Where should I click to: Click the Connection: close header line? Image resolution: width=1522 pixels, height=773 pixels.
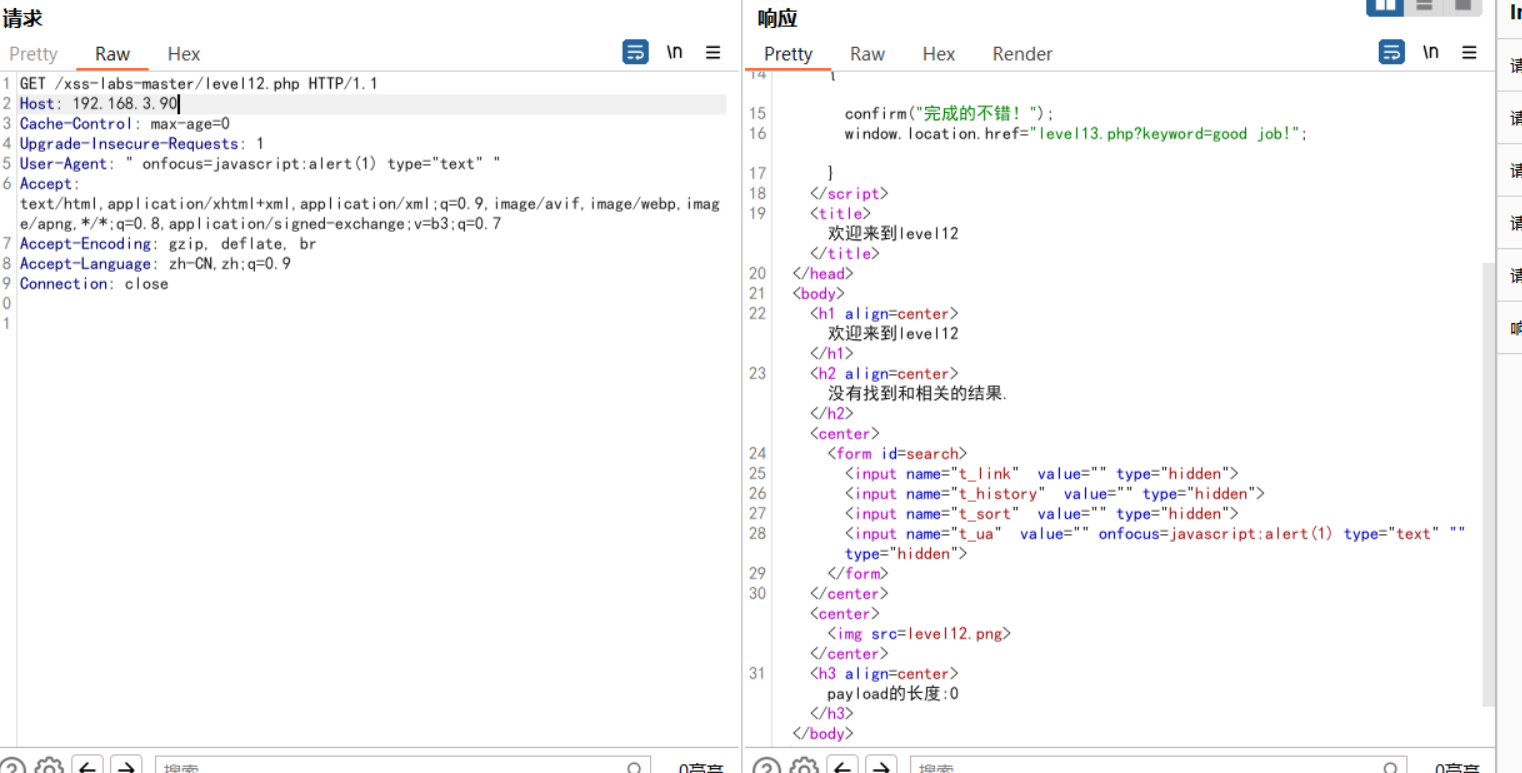[94, 284]
